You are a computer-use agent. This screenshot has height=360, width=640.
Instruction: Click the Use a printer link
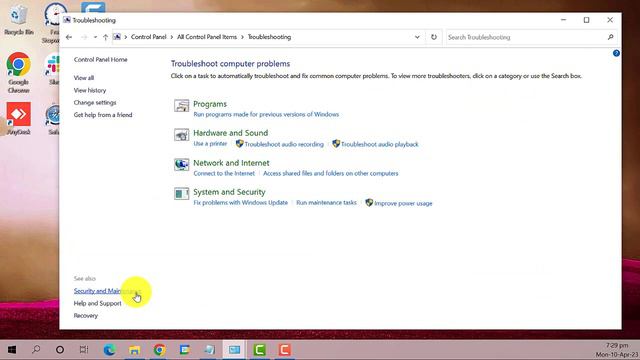pos(210,144)
